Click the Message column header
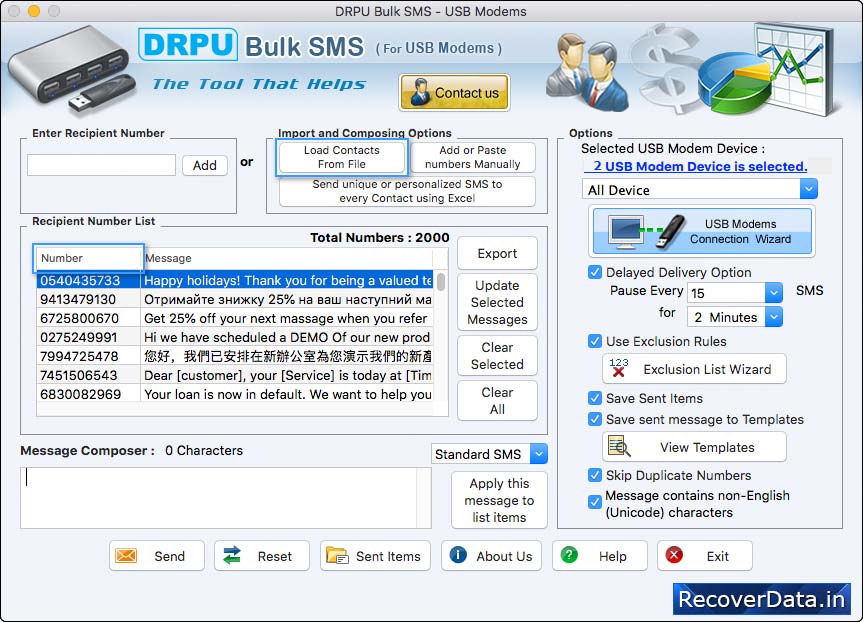Image resolution: width=863 pixels, height=622 pixels. (288, 258)
